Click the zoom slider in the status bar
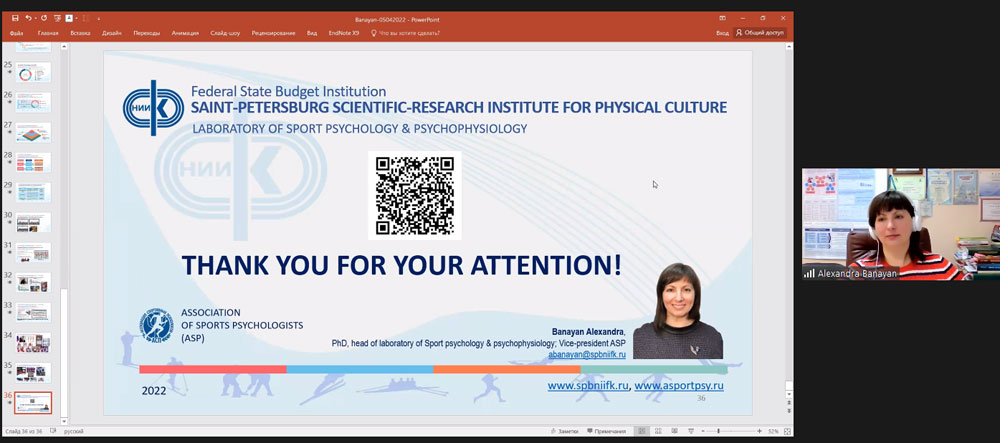The width and height of the screenshot is (1000, 443). pyautogui.click(x=730, y=432)
